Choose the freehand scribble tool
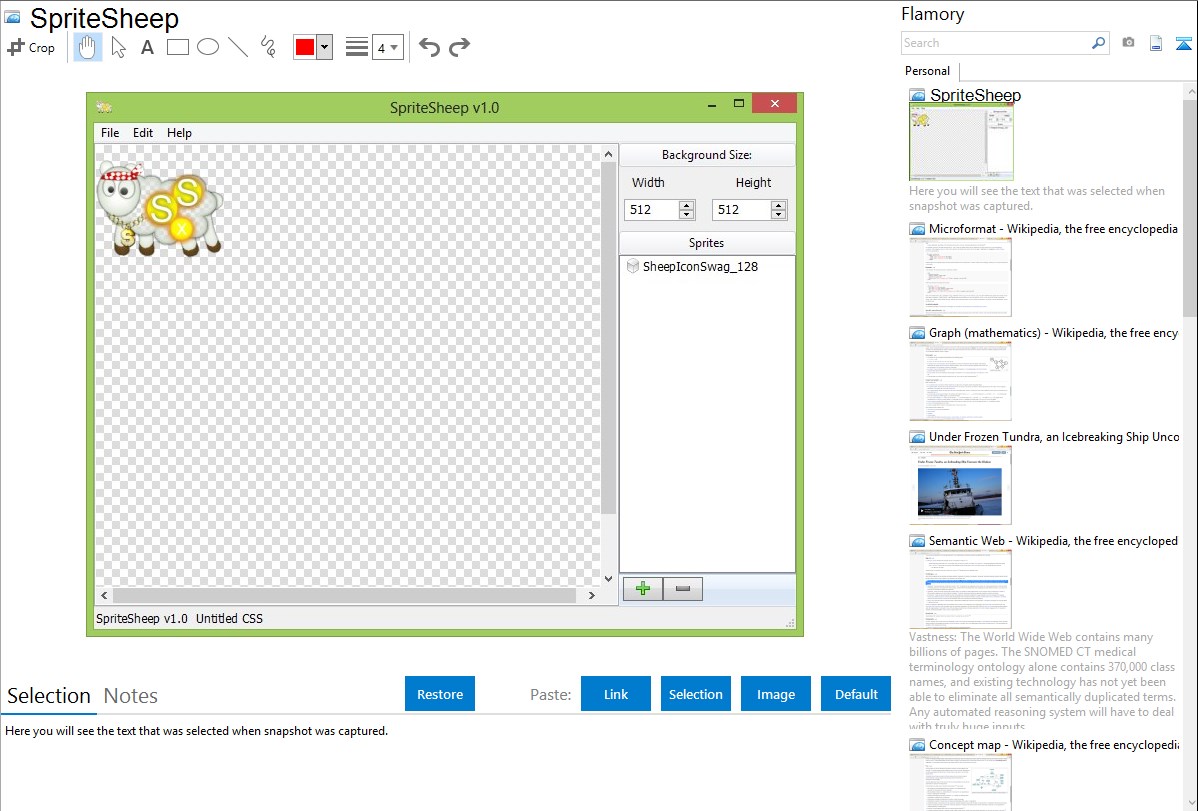This screenshot has width=1198, height=811. click(x=268, y=47)
